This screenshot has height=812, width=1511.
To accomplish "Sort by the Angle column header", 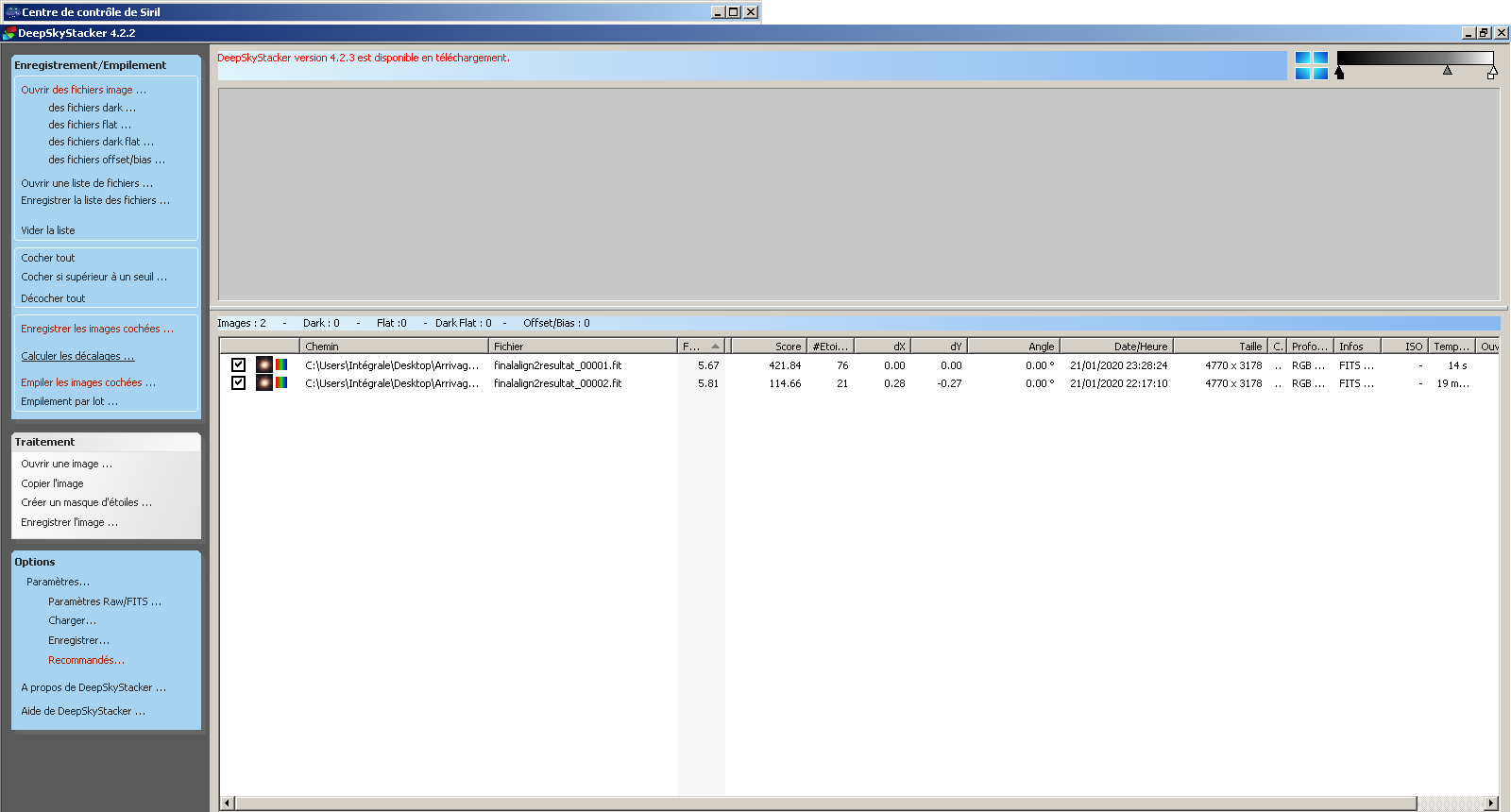I will coord(1013,347).
